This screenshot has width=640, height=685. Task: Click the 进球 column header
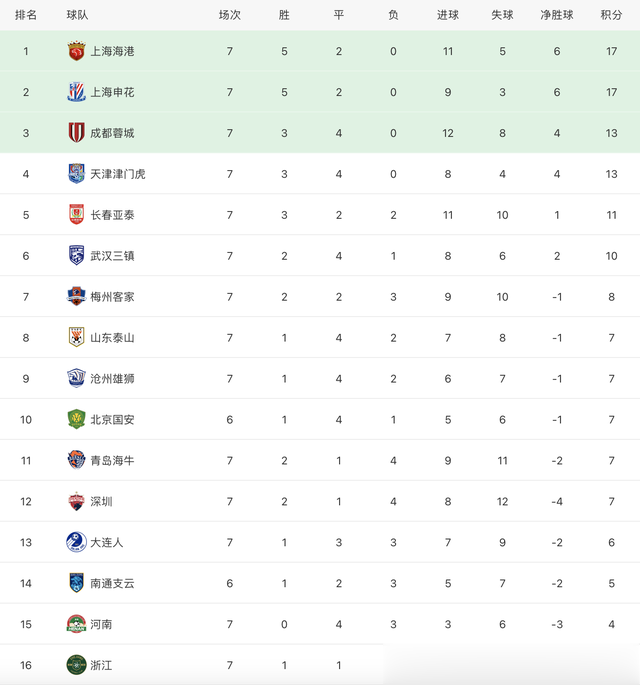point(448,15)
